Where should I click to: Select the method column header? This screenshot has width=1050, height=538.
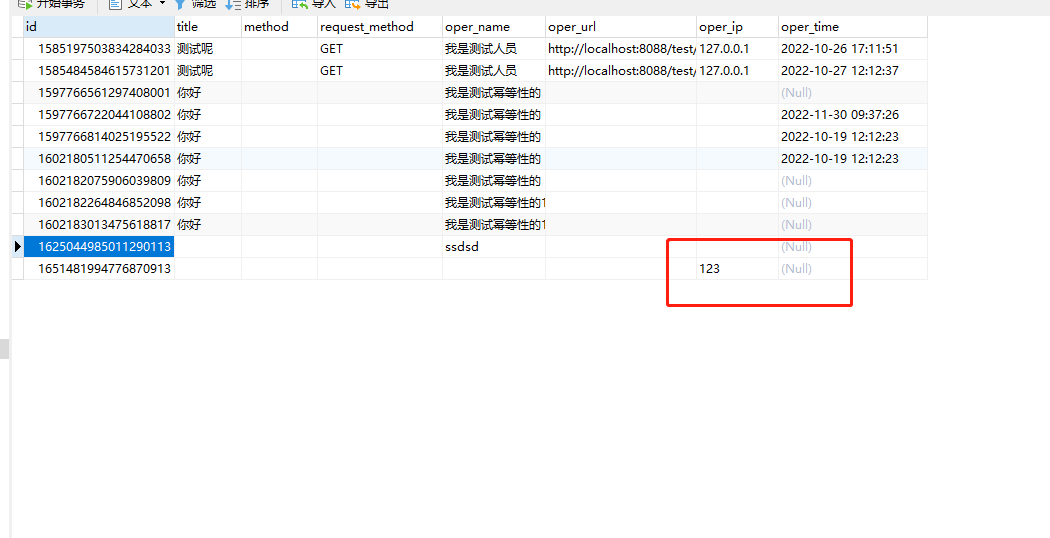tap(279, 27)
